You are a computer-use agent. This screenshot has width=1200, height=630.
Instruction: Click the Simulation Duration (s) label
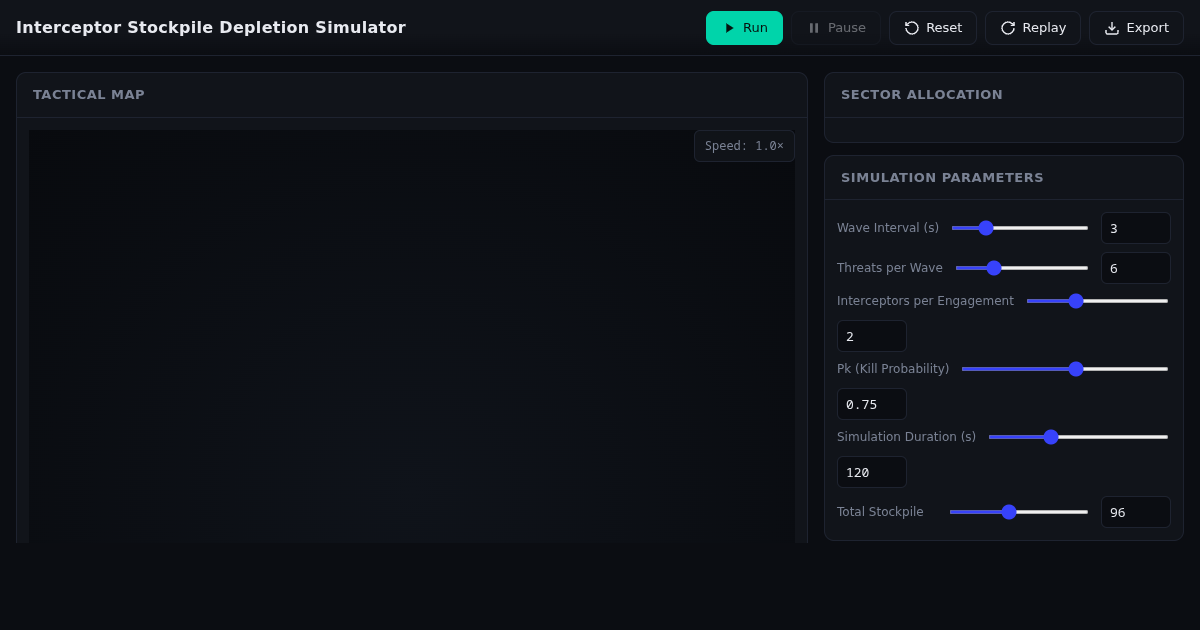tap(906, 437)
